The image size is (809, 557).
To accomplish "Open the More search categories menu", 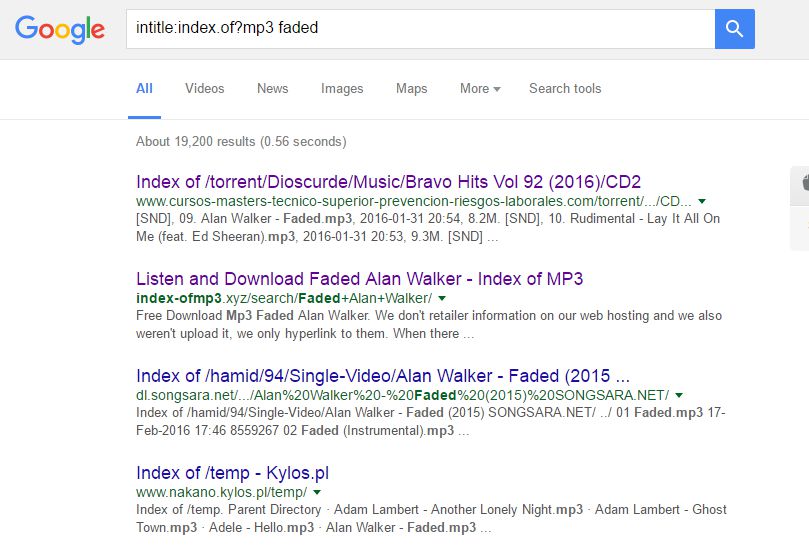I will pyautogui.click(x=480, y=89).
